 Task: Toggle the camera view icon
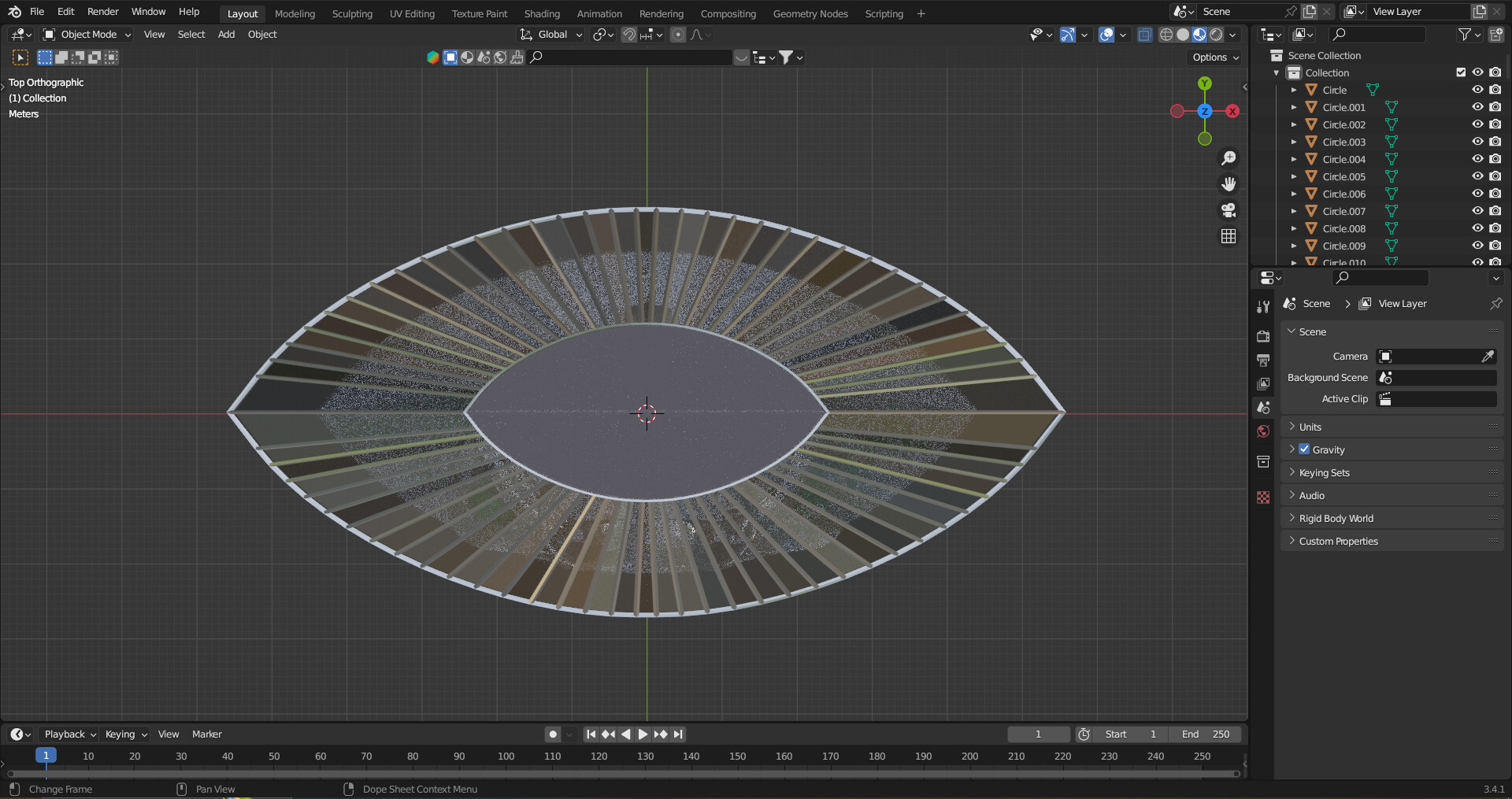click(x=1228, y=210)
